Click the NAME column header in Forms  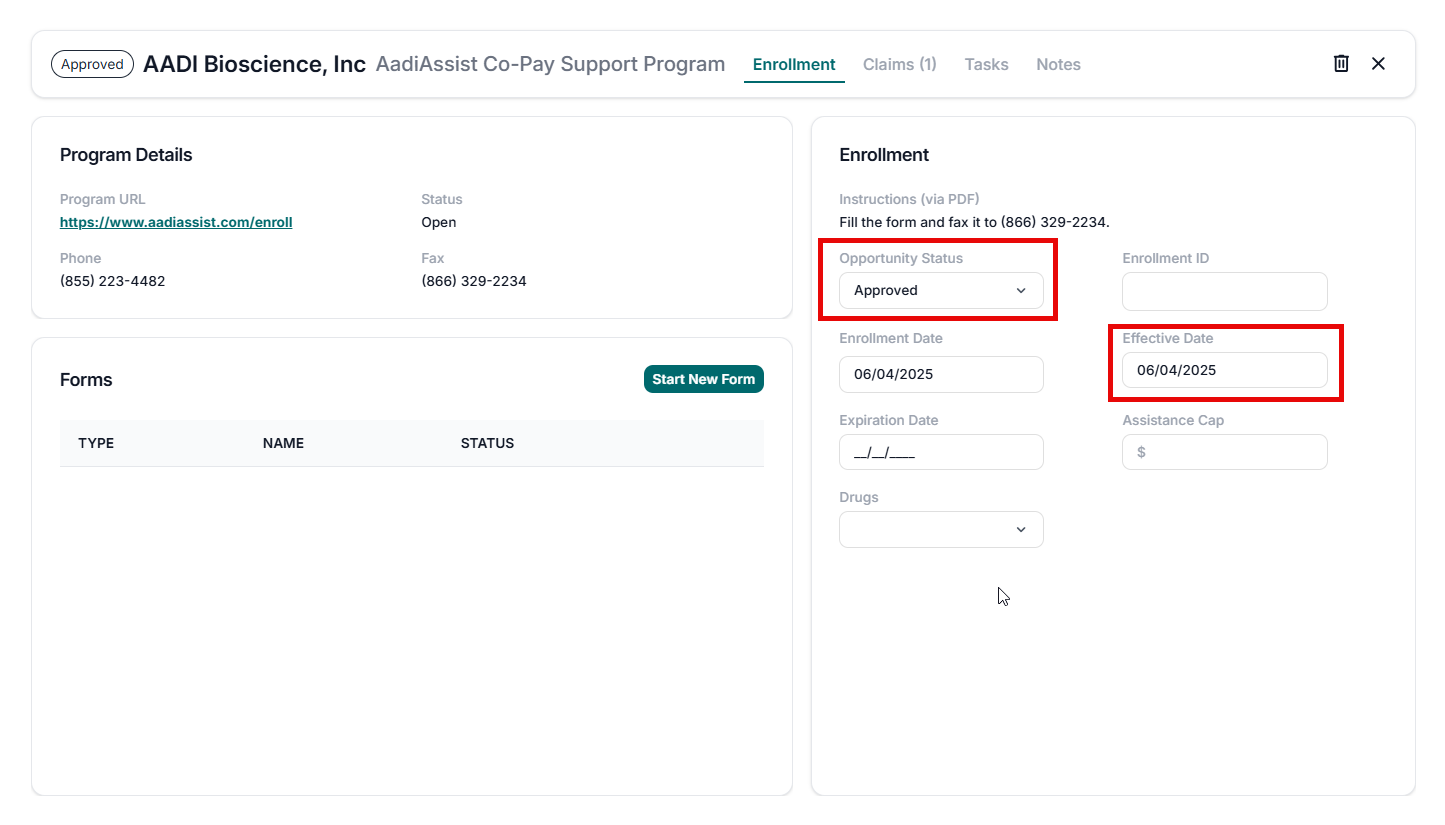pyautogui.click(x=283, y=443)
